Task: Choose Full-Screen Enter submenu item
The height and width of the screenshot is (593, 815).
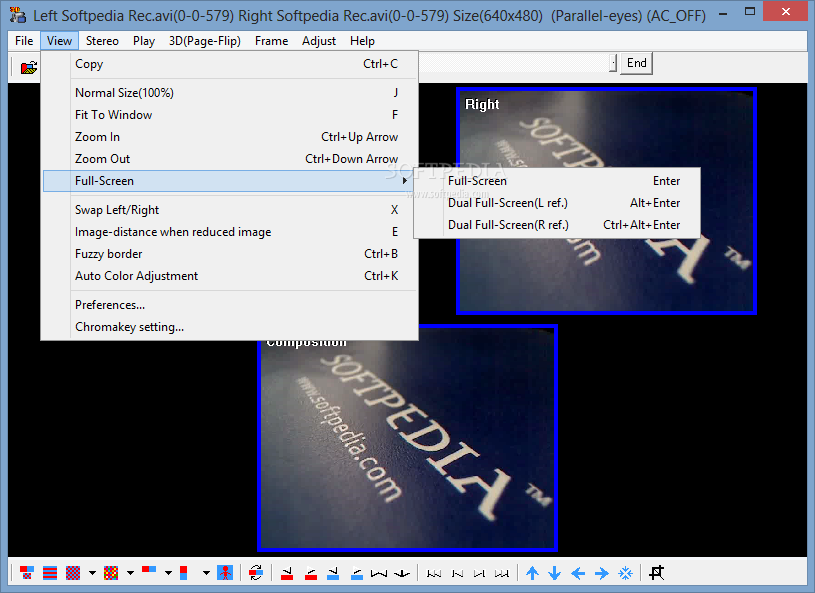Action: pyautogui.click(x=557, y=181)
